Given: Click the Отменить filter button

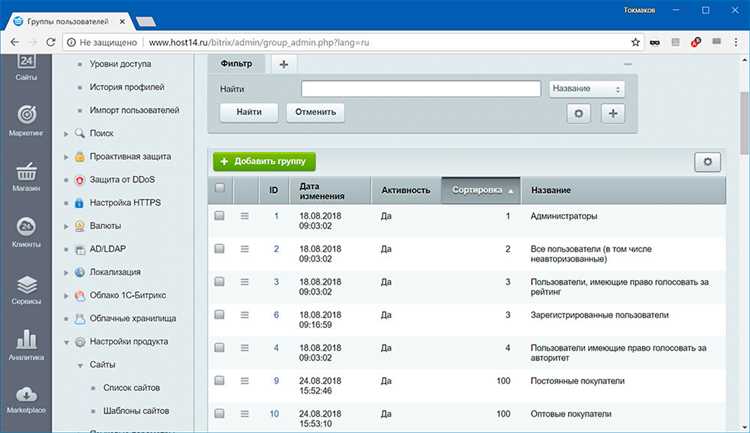Looking at the screenshot, I should pos(315,112).
